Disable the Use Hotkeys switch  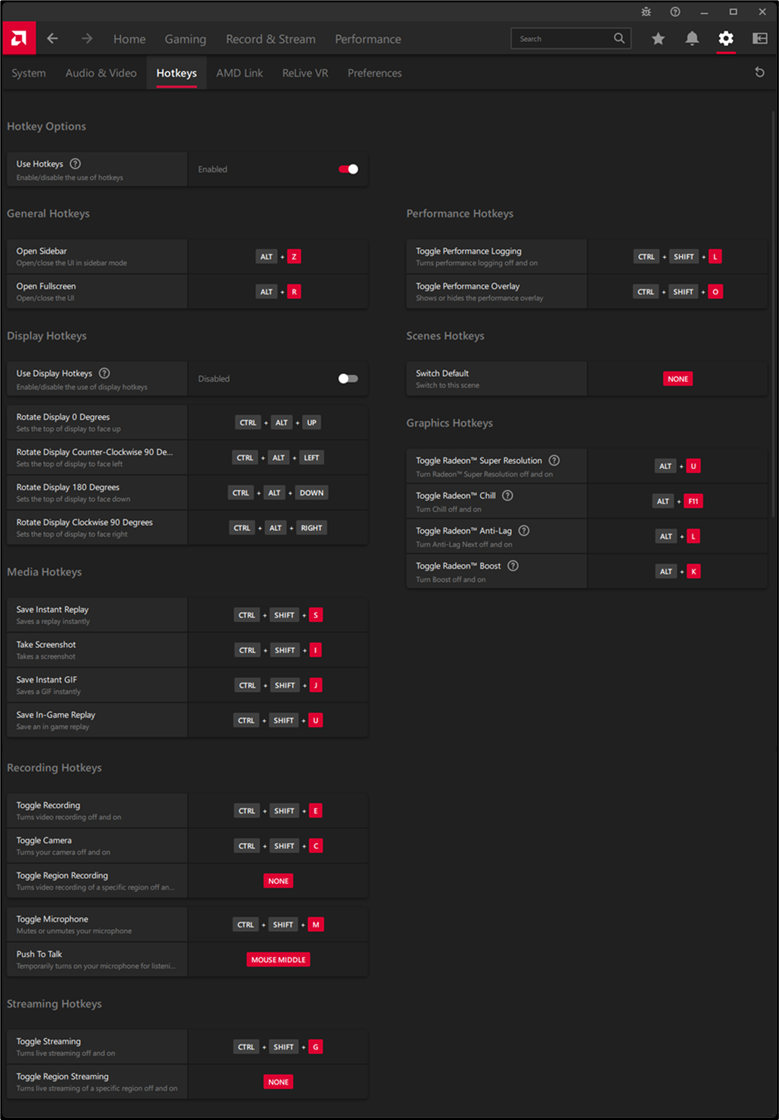coord(348,169)
